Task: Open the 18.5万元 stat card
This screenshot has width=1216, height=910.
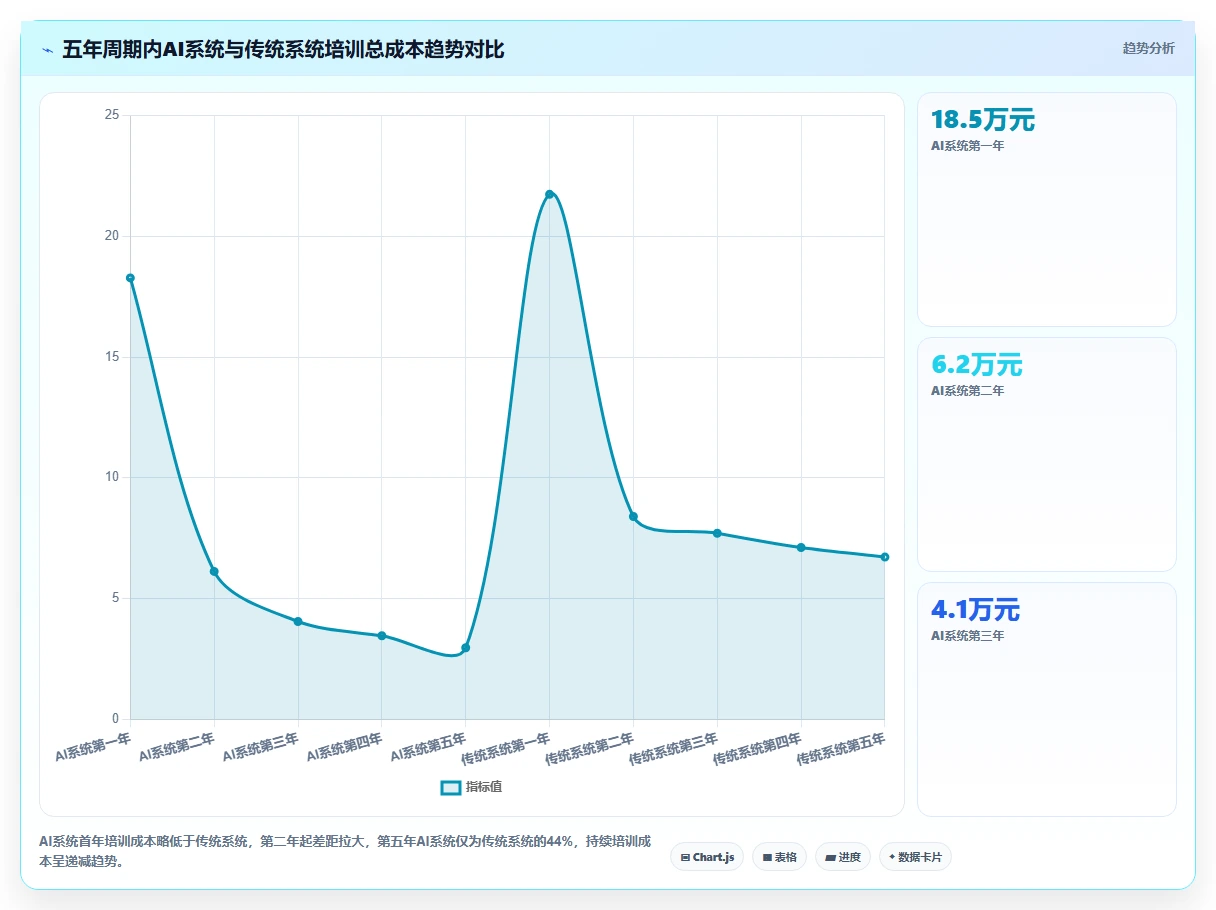Action: [1047, 209]
